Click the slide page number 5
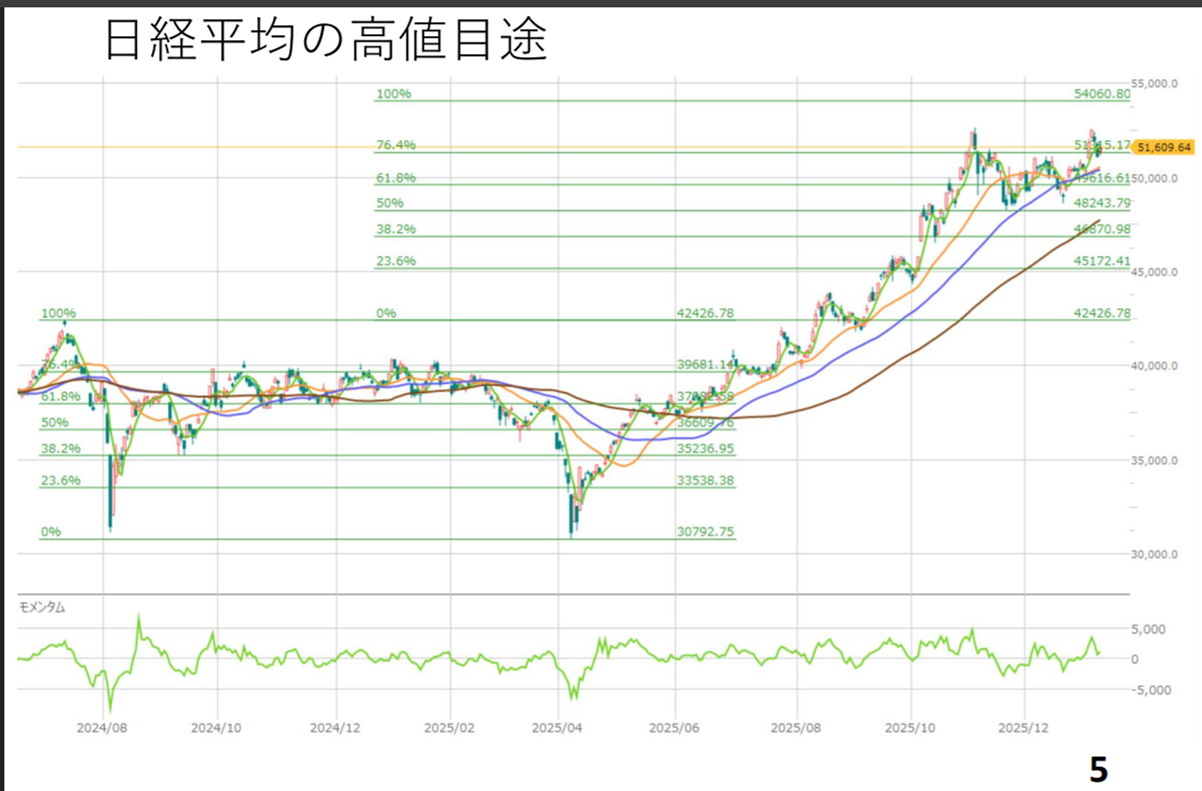The height and width of the screenshot is (791, 1202). pyautogui.click(x=1098, y=768)
